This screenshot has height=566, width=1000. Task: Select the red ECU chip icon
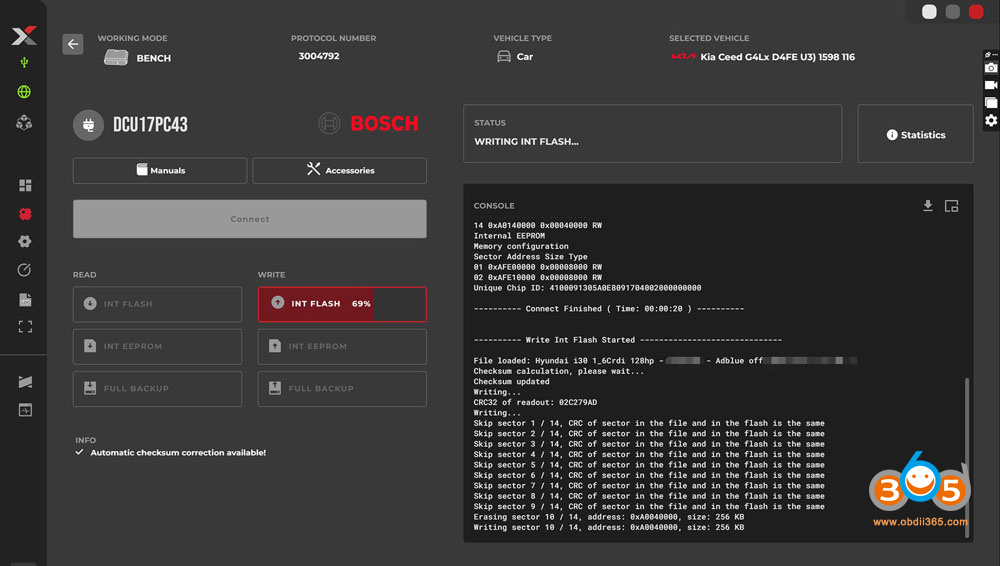click(x=25, y=214)
